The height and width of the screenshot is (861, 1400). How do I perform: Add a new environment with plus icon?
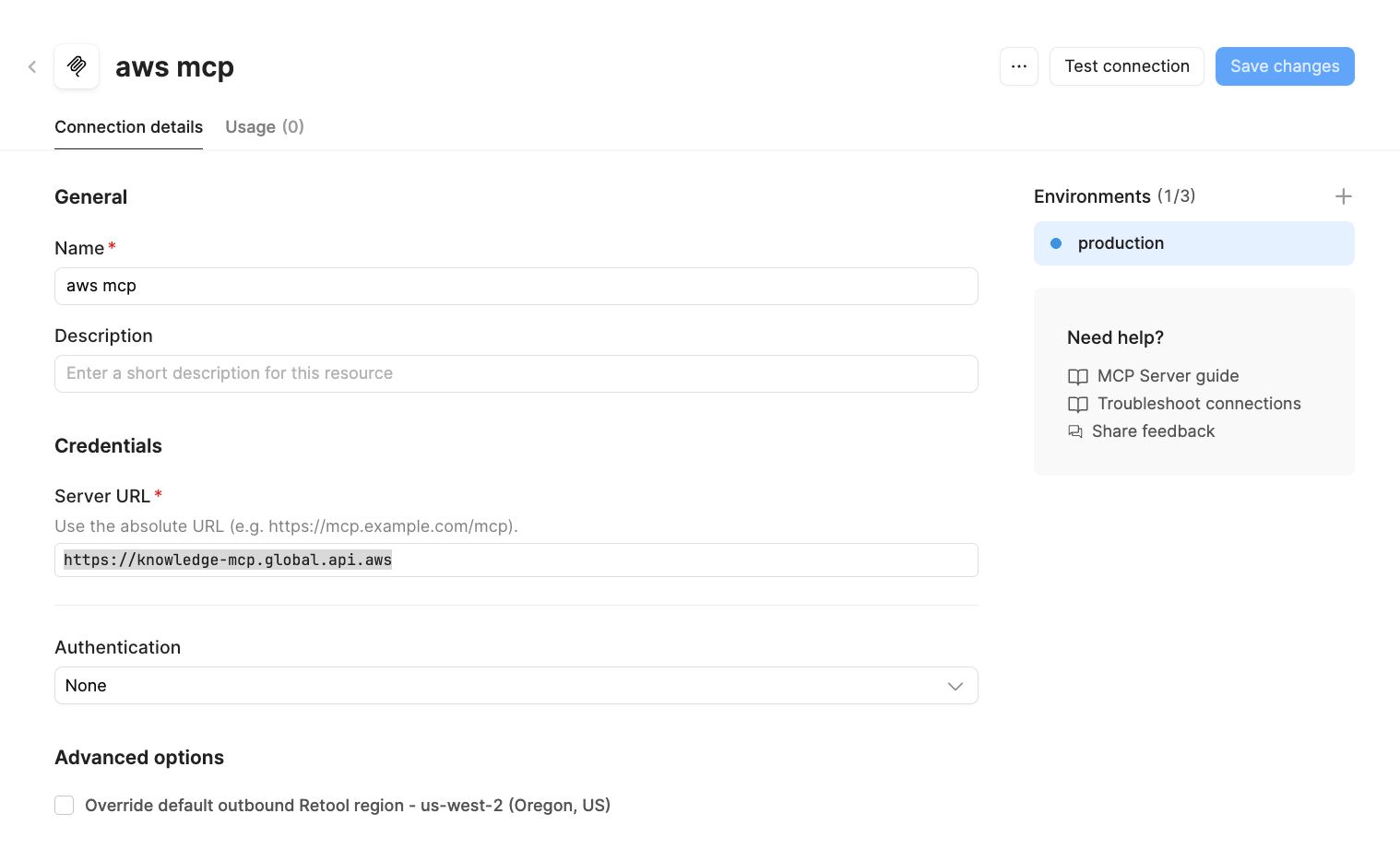tap(1343, 196)
